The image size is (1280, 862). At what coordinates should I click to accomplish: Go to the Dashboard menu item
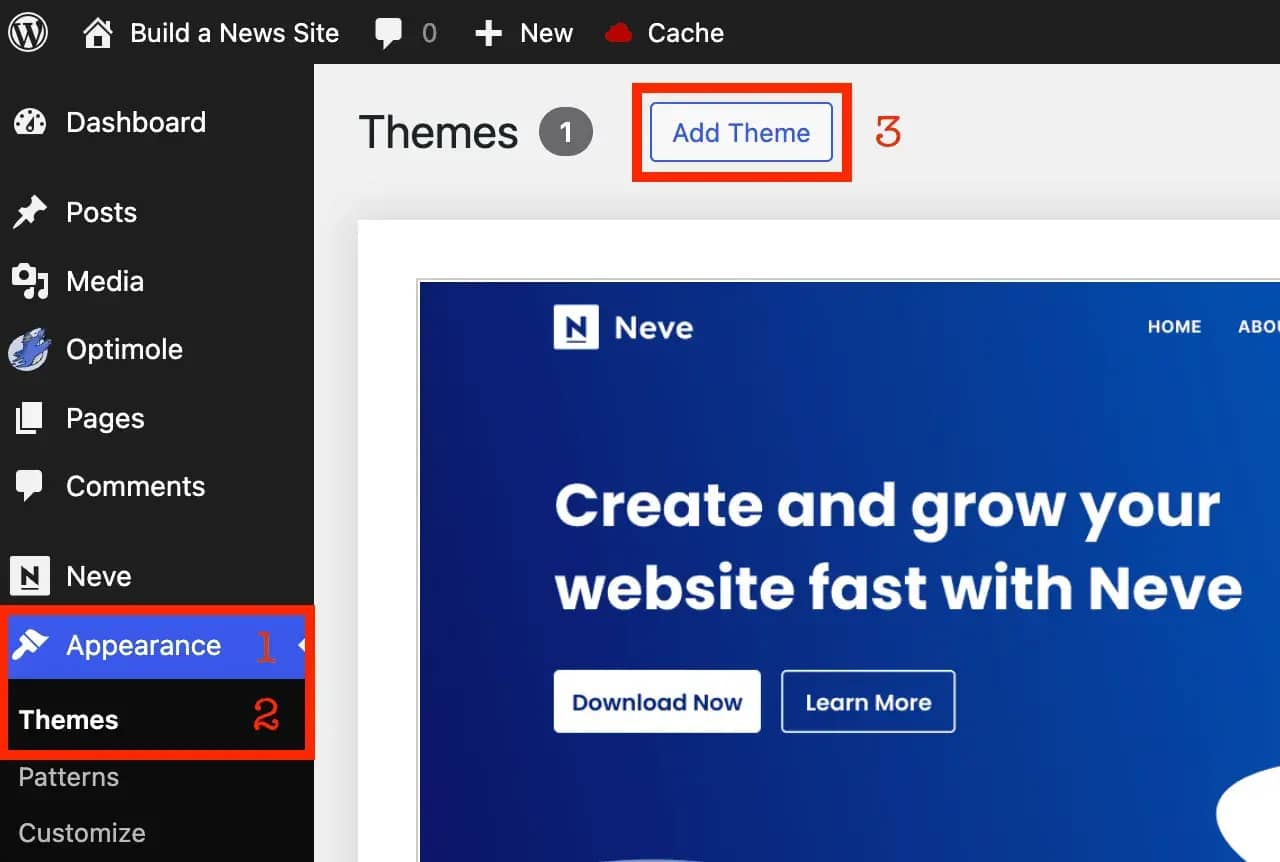point(136,122)
